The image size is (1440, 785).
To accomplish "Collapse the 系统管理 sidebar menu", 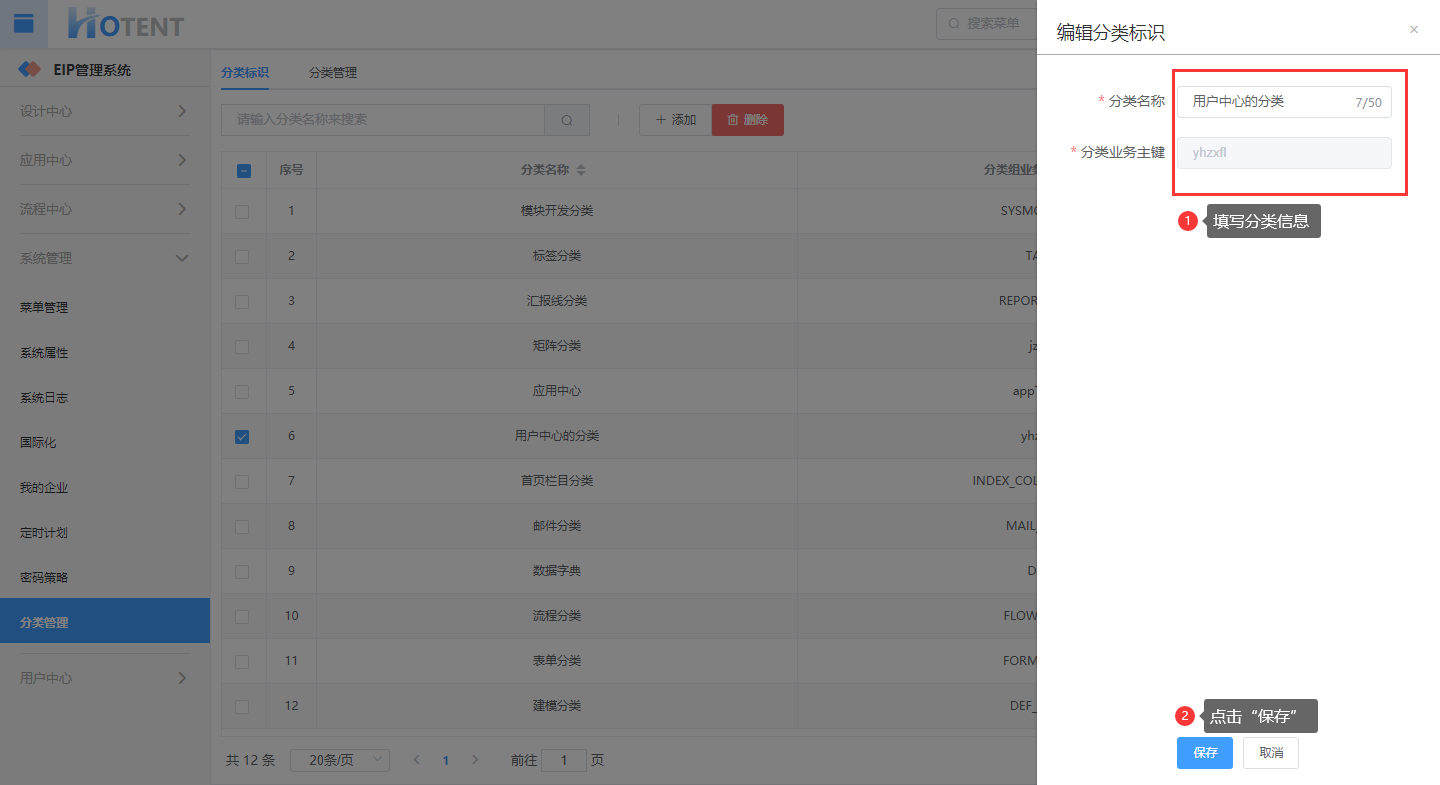I will coord(105,258).
